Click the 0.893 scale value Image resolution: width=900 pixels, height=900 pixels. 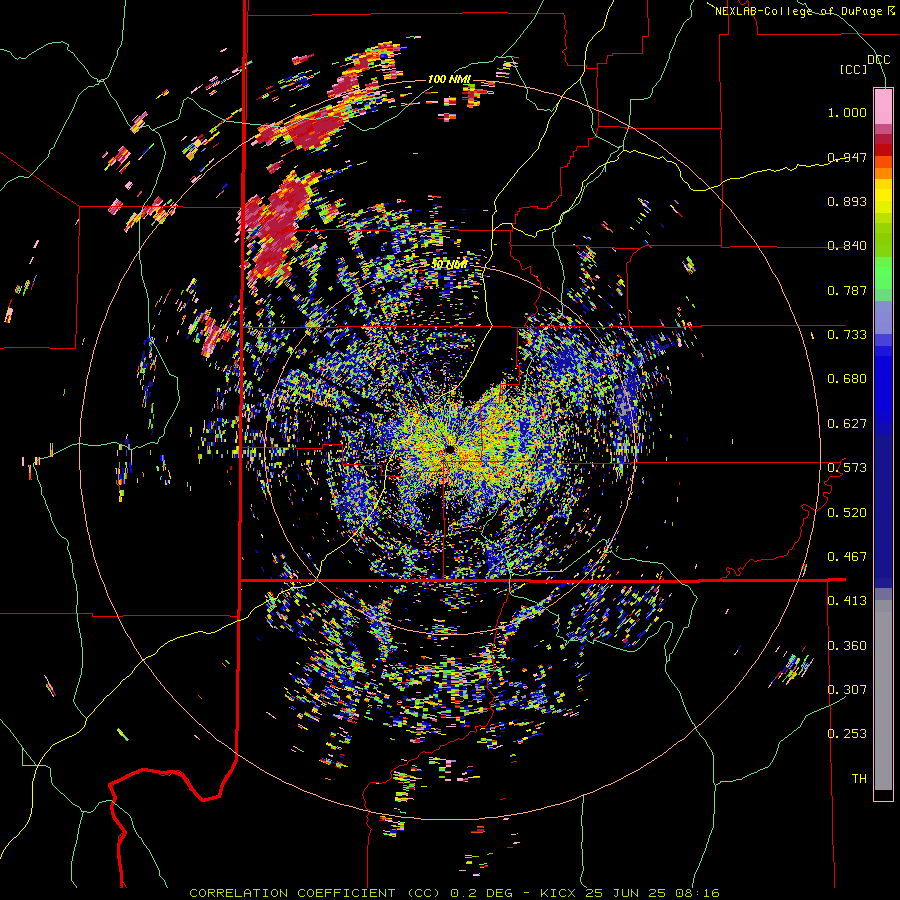click(847, 201)
